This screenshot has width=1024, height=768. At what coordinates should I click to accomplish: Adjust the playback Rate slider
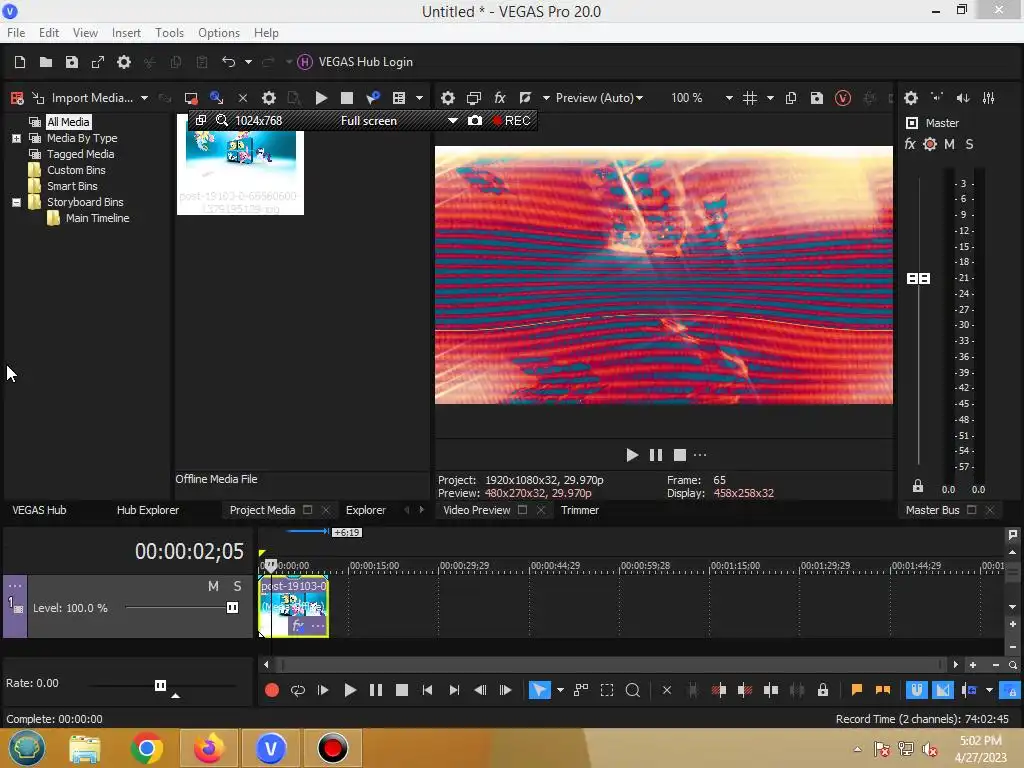pos(160,686)
